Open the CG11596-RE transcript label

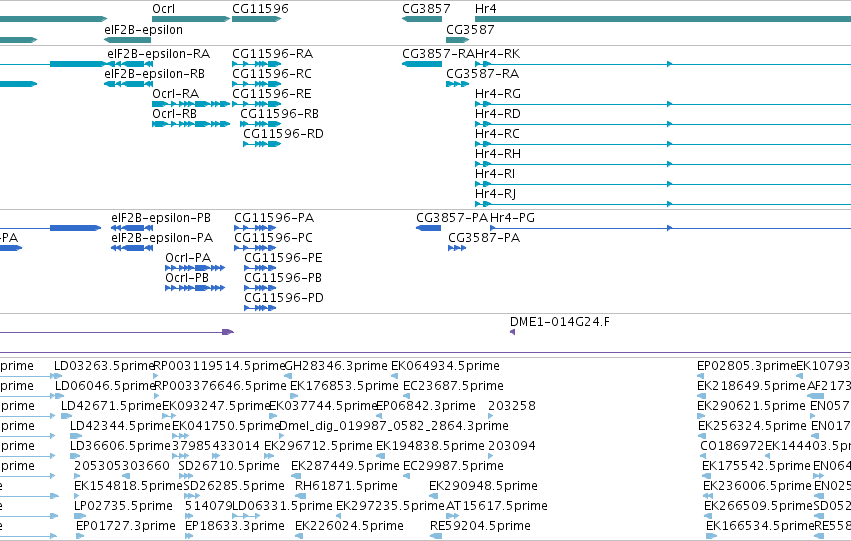272,94
